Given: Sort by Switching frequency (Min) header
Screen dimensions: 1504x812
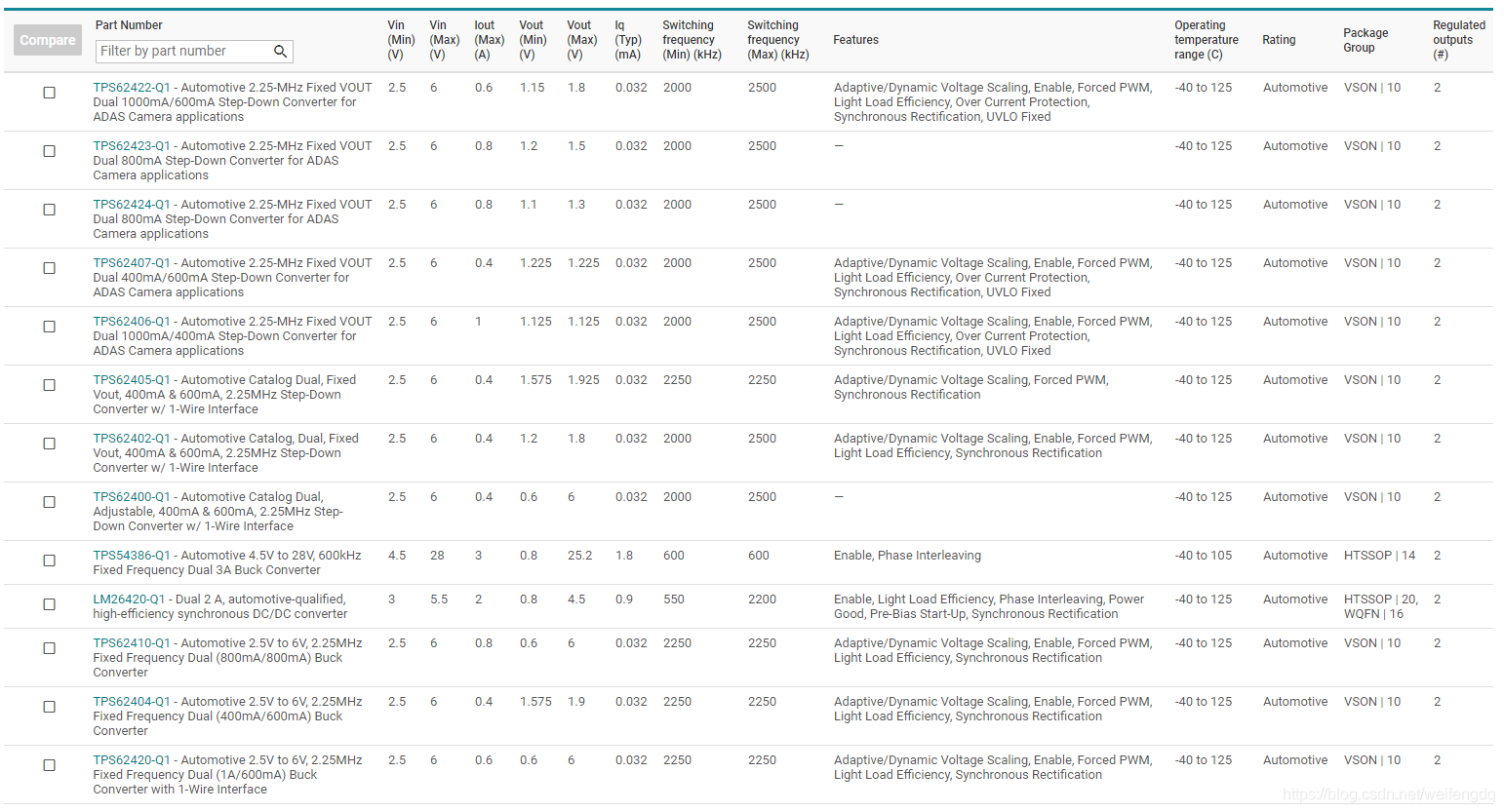Looking at the screenshot, I should click(692, 40).
